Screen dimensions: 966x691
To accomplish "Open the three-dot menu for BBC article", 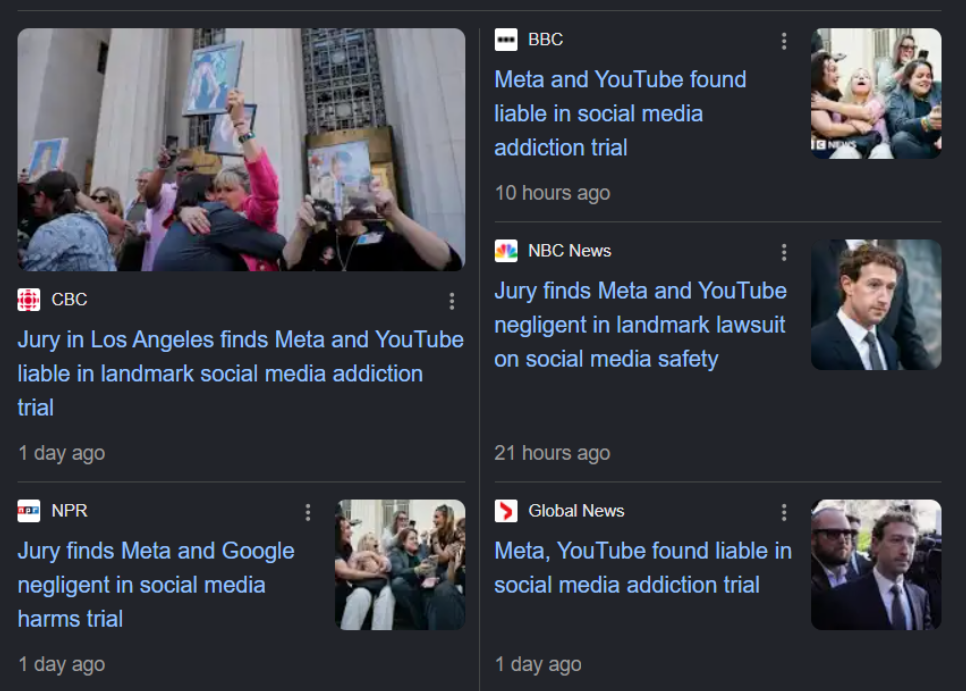I will pyautogui.click(x=784, y=41).
